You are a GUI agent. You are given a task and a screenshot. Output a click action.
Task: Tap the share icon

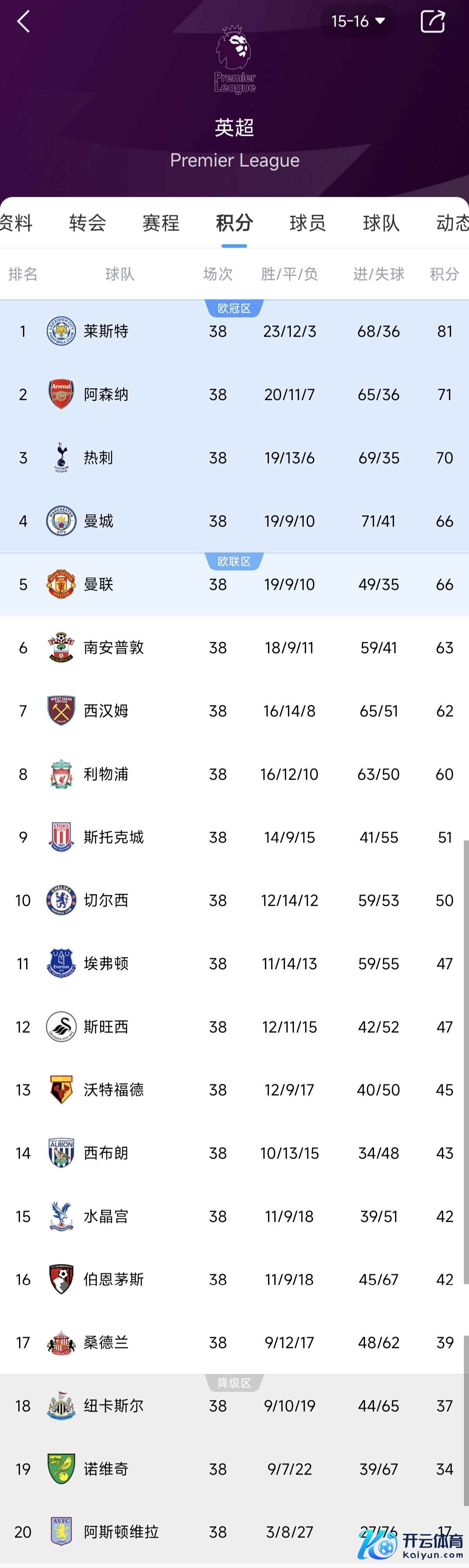tap(432, 22)
